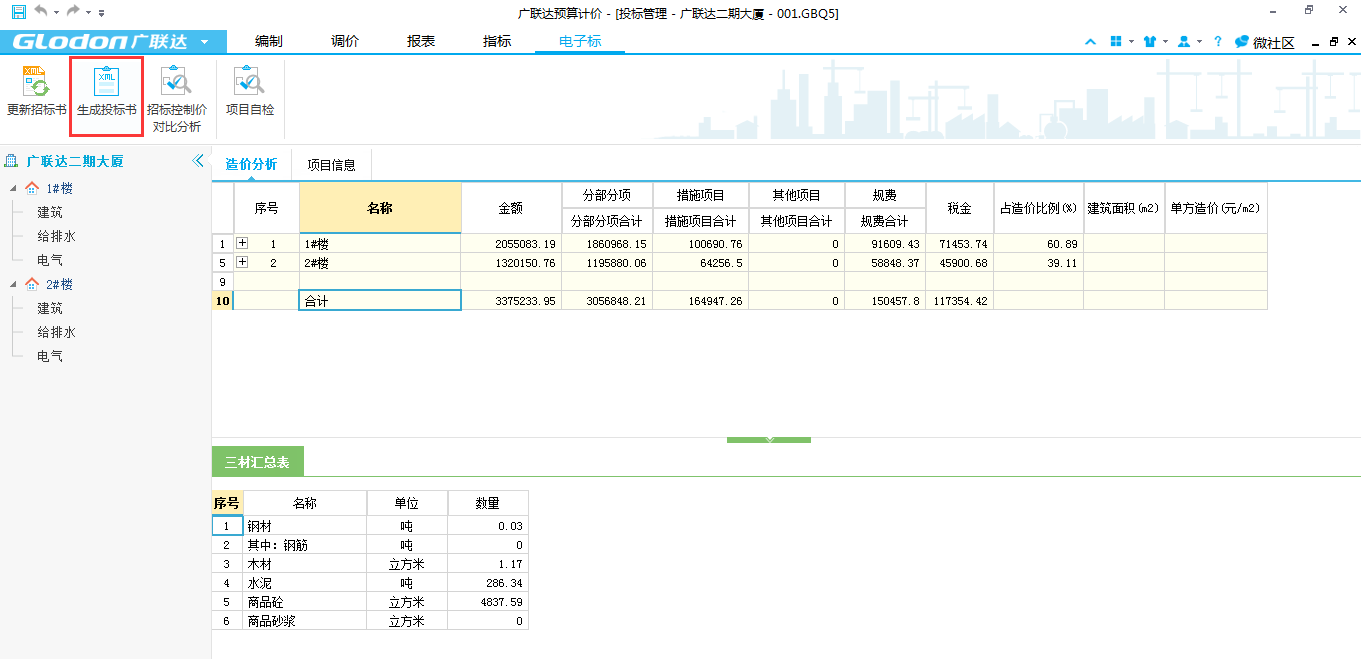This screenshot has width=1361, height=659.
Task: Switch to the 报表 ribbon tab
Action: click(x=421, y=42)
